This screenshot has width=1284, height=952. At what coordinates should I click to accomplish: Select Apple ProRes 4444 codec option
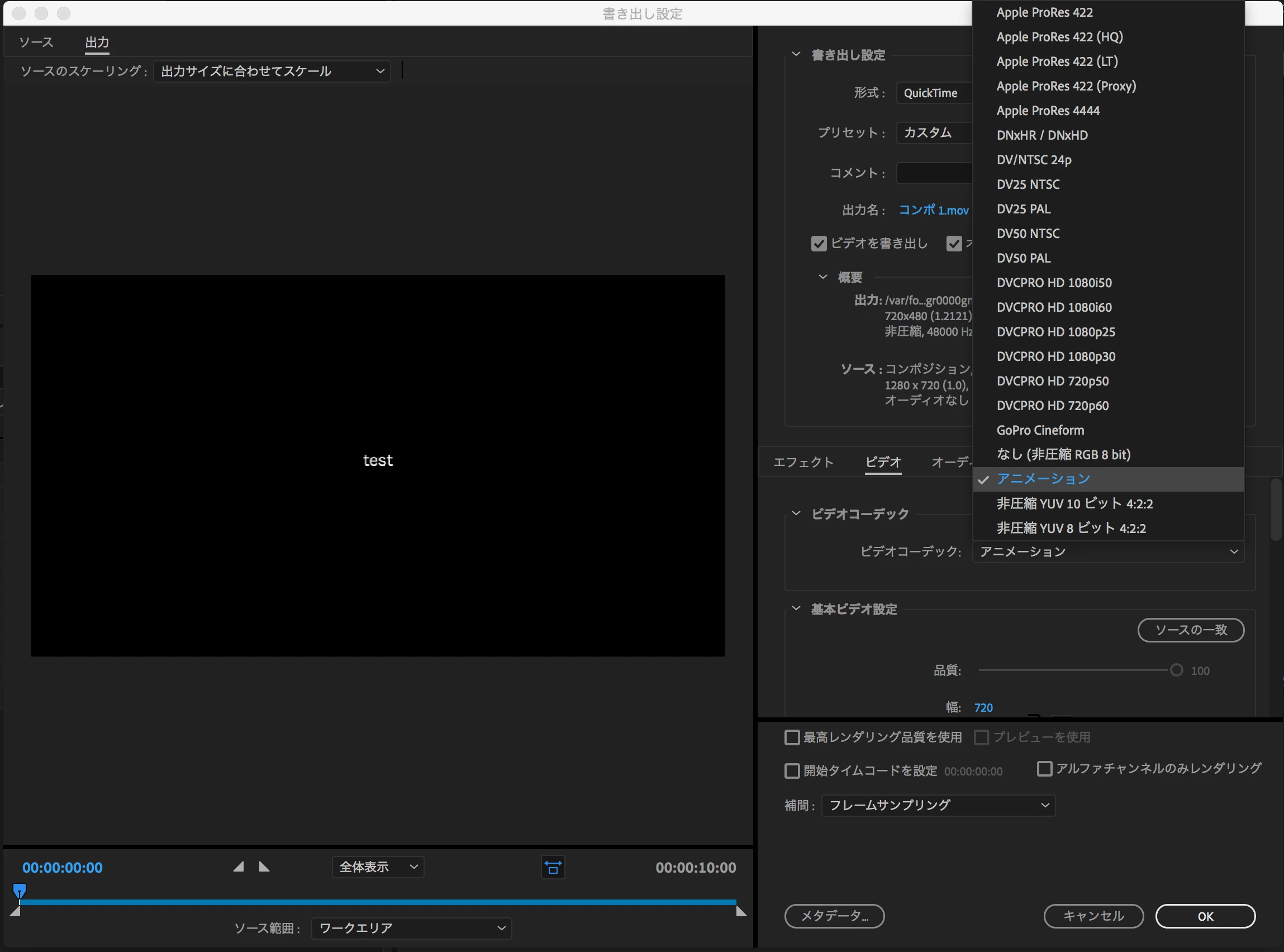tap(1048, 111)
